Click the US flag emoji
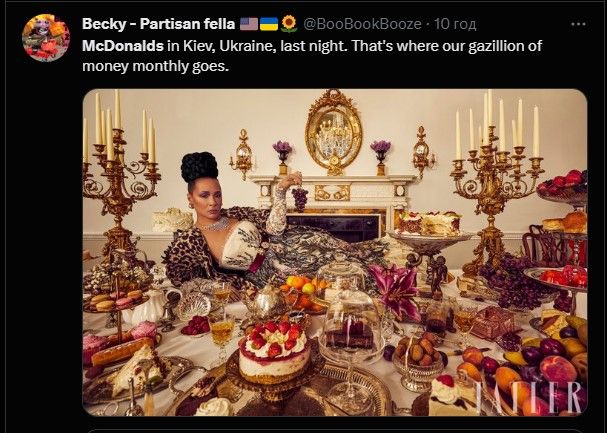Screen dimensions: 607x433 [x=248, y=23]
